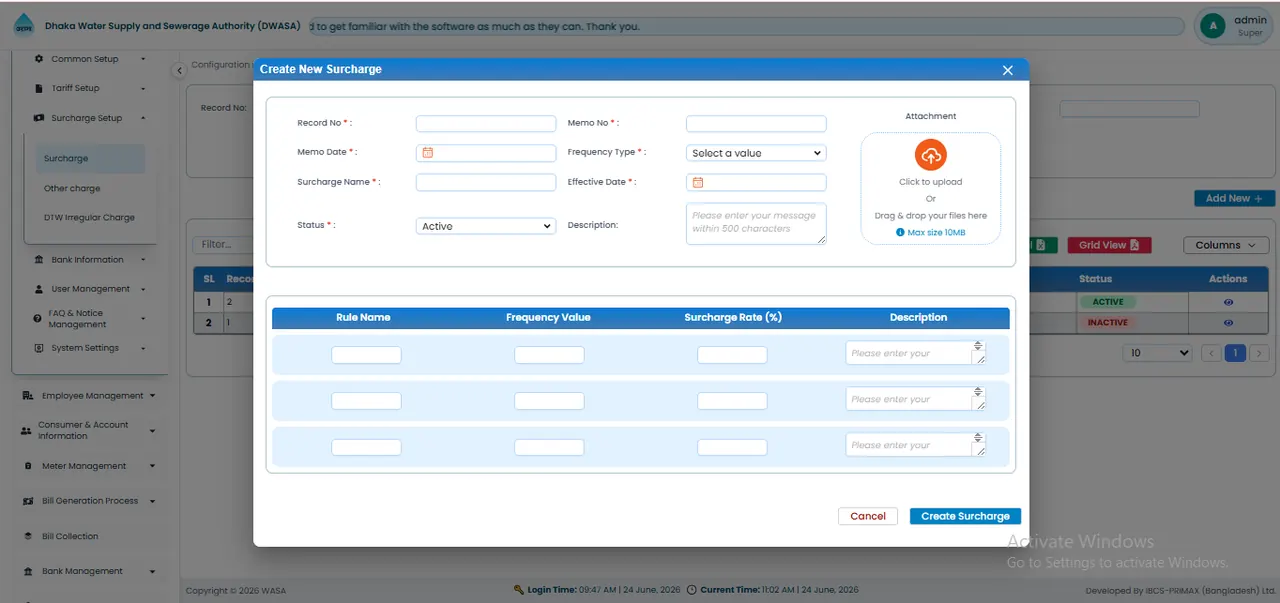
Task: Open the Status dropdown set to Active
Action: [485, 226]
